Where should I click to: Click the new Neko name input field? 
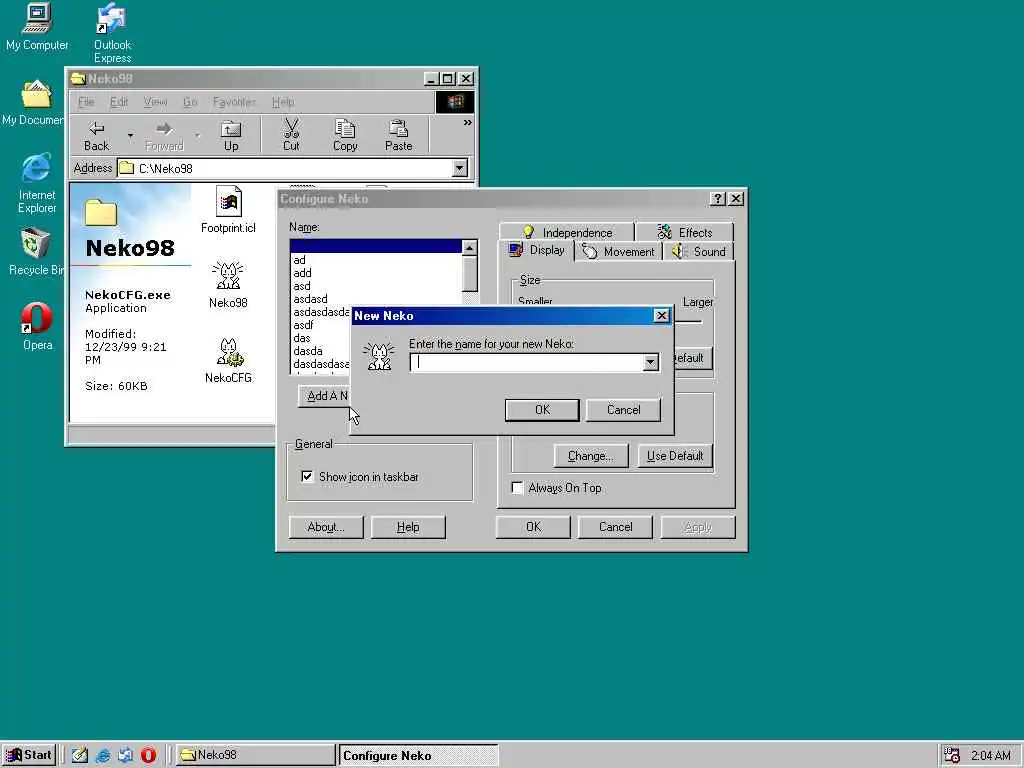tap(526, 363)
